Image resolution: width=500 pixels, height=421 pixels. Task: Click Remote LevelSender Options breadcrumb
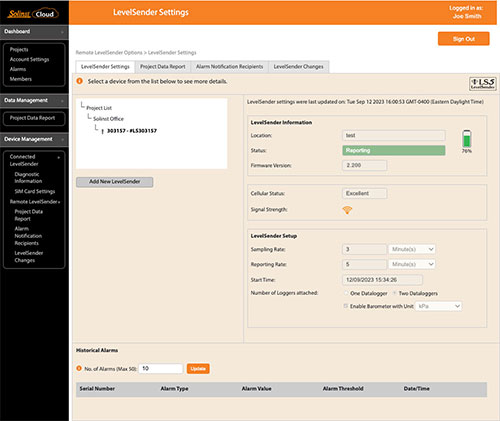pyautogui.click(x=109, y=53)
